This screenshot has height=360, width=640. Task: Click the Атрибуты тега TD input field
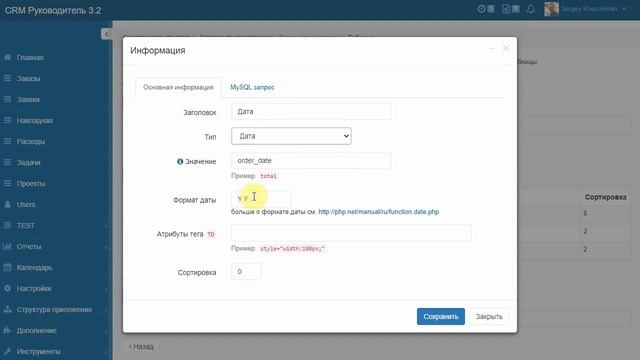351,233
